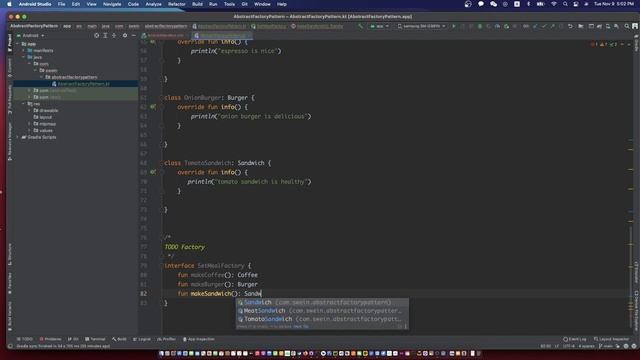Open the Analyze menu
This screenshot has width=640, height=360.
(x=153, y=4)
